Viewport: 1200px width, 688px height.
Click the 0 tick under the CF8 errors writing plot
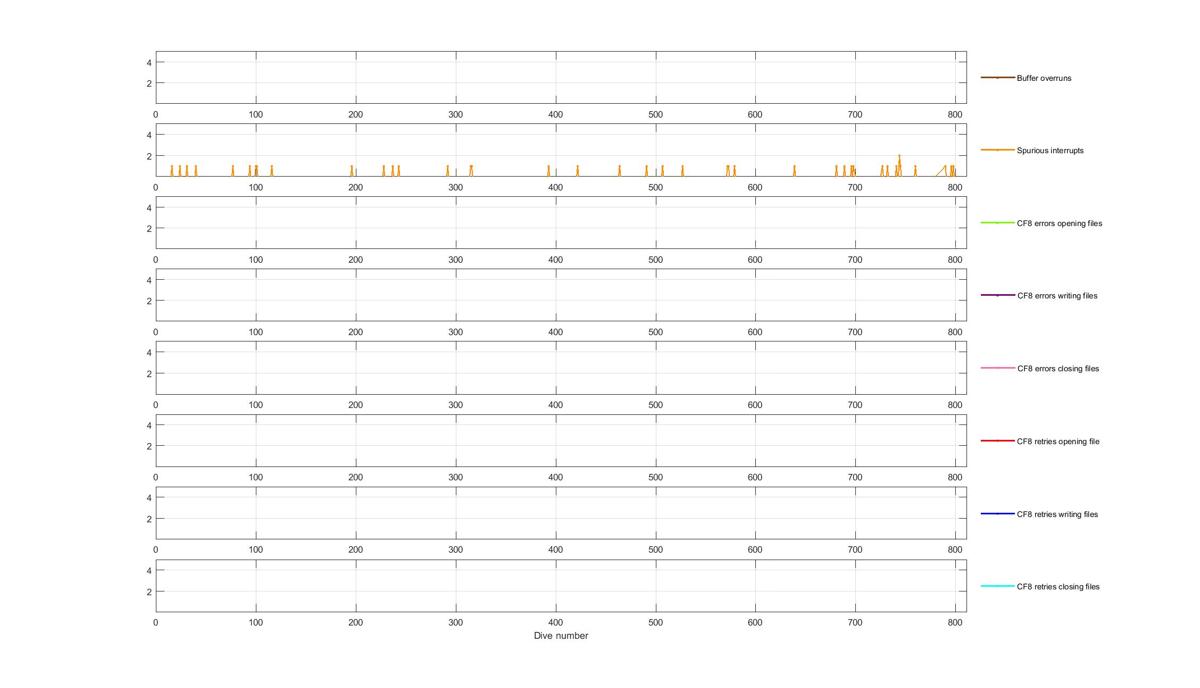pos(156,333)
